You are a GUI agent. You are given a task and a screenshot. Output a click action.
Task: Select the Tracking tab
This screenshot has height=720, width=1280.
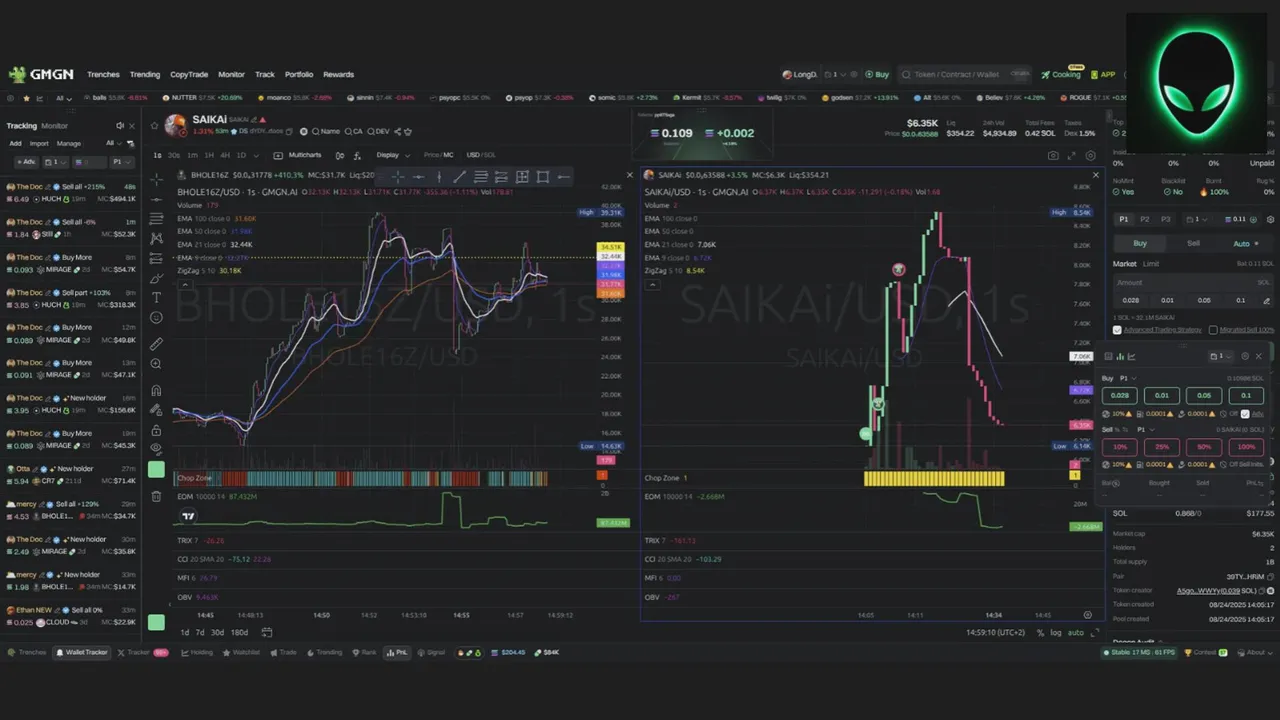tap(21, 126)
